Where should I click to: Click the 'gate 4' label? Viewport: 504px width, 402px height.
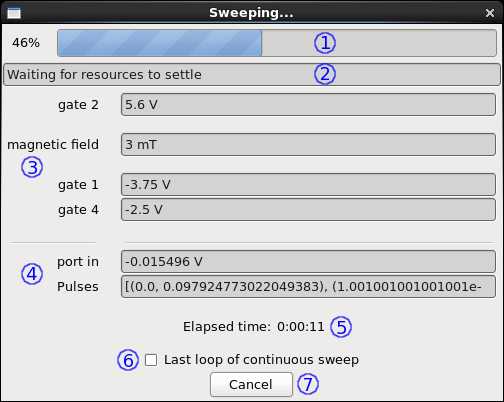point(78,210)
